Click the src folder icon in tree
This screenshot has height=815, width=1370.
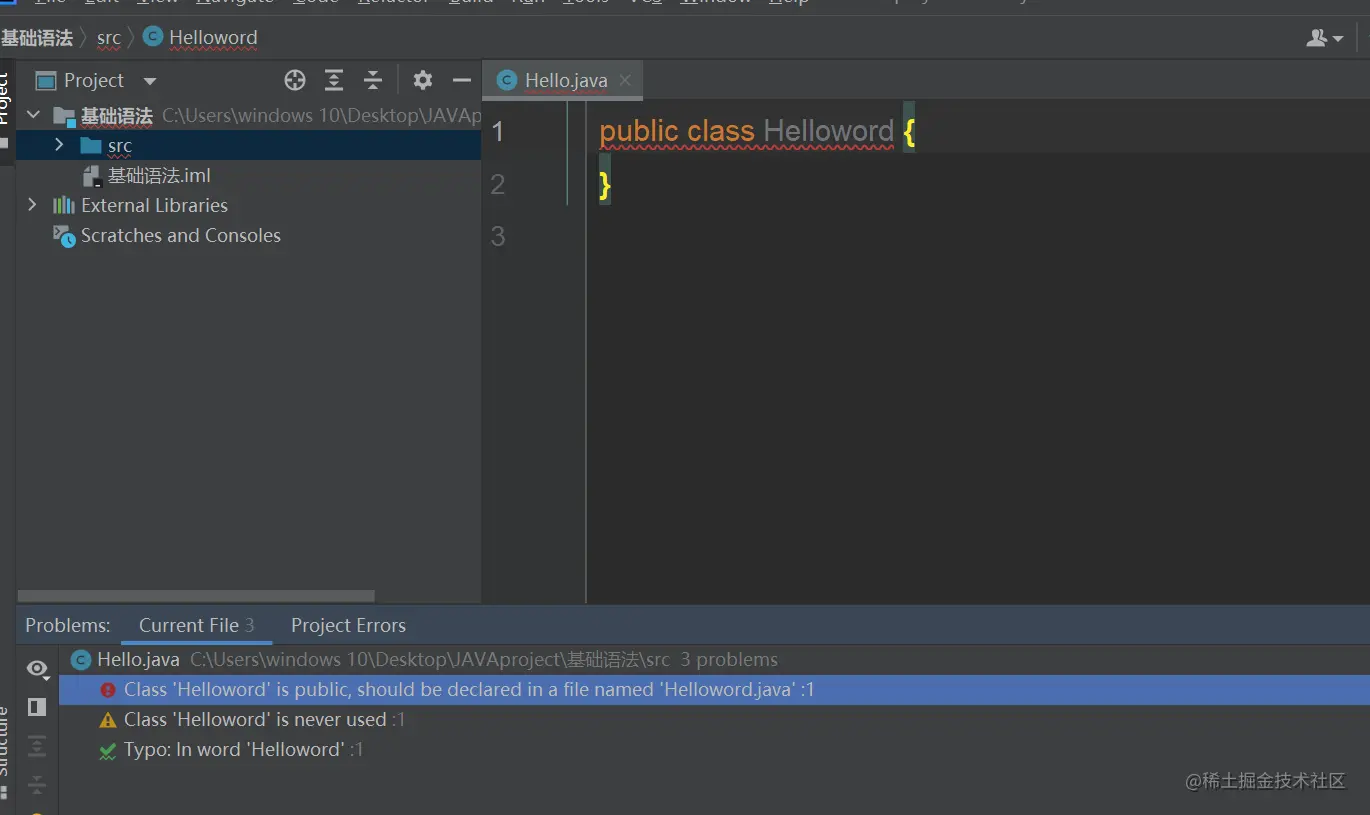pos(91,146)
